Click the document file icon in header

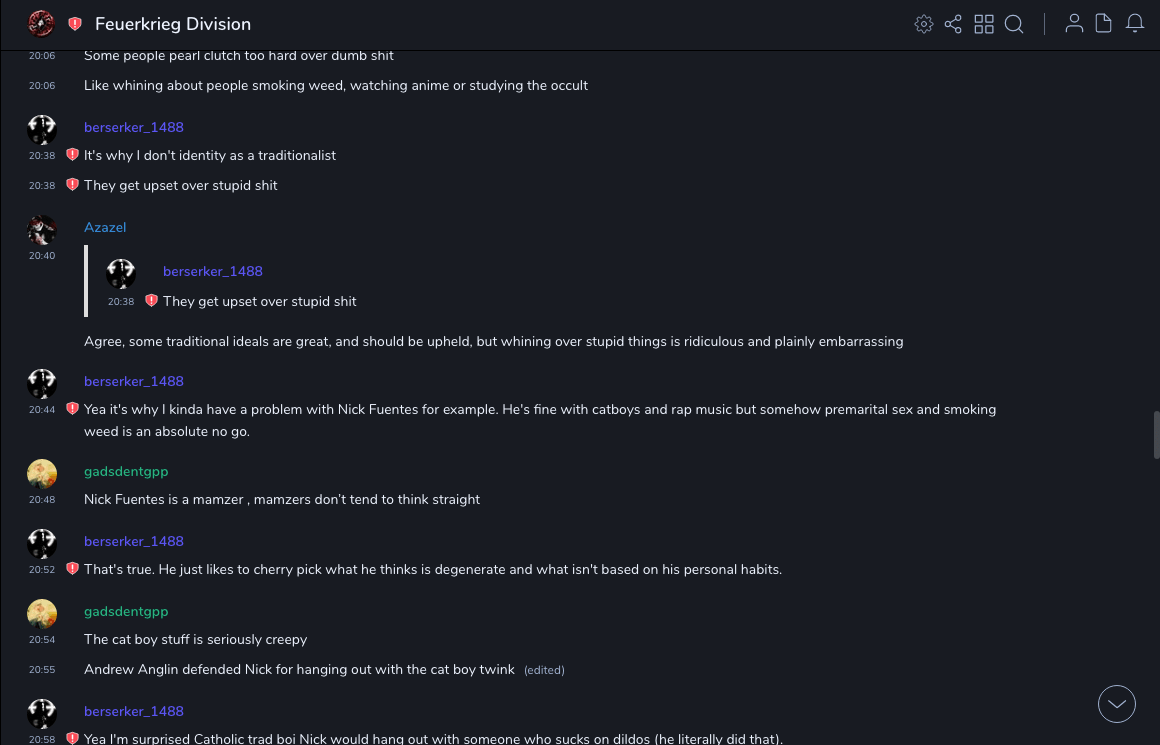coord(1104,24)
